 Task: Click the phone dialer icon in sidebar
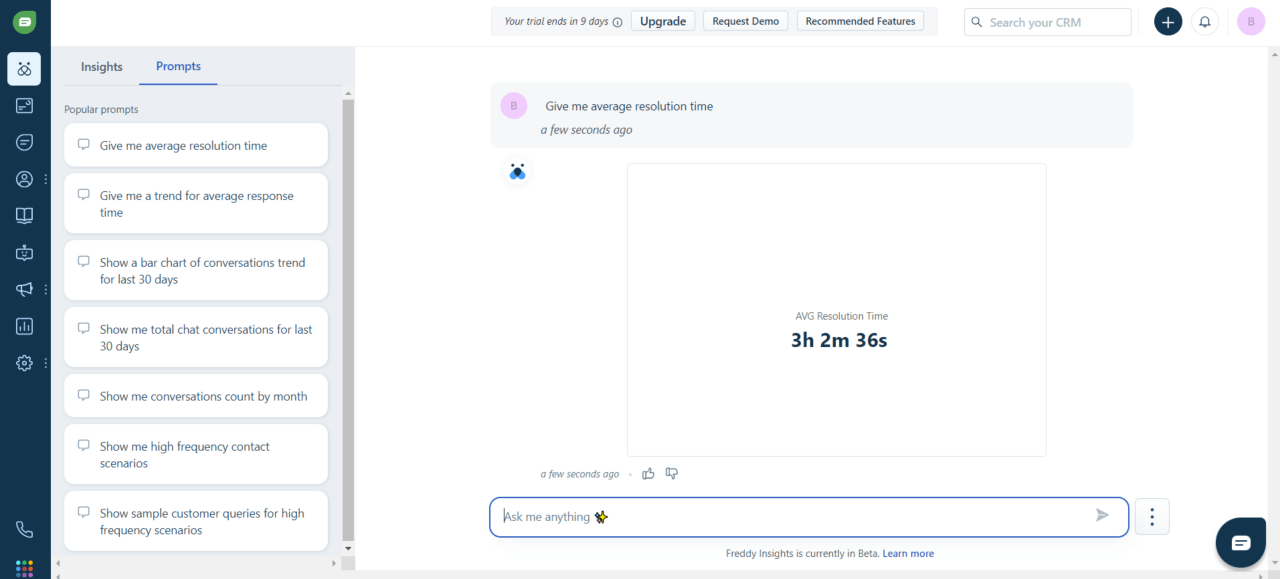[24, 530]
